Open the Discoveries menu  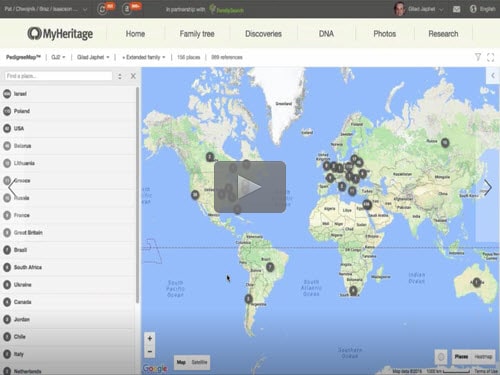[263, 34]
